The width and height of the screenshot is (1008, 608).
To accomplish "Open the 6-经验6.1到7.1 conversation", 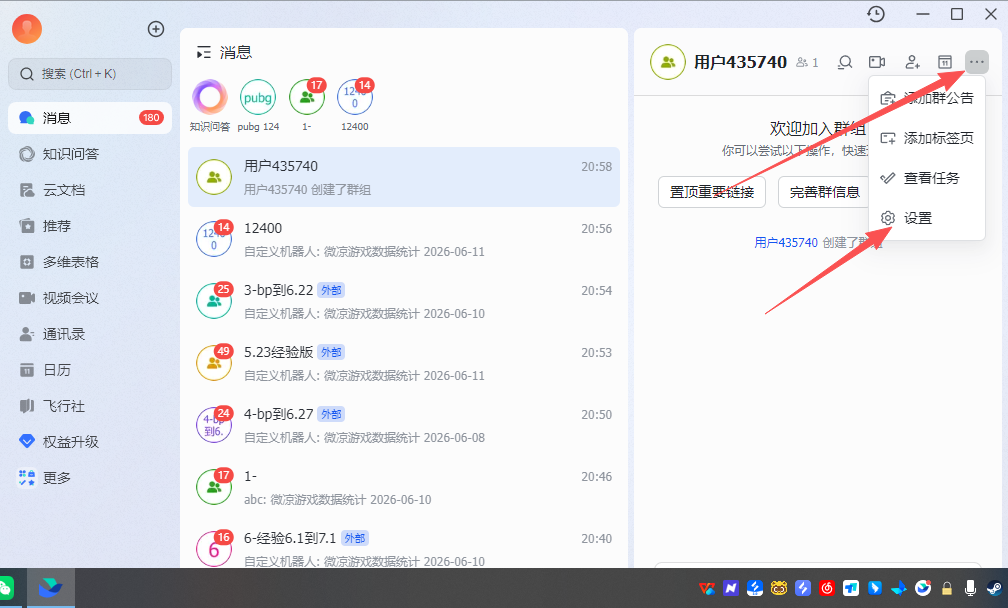I will coord(404,546).
